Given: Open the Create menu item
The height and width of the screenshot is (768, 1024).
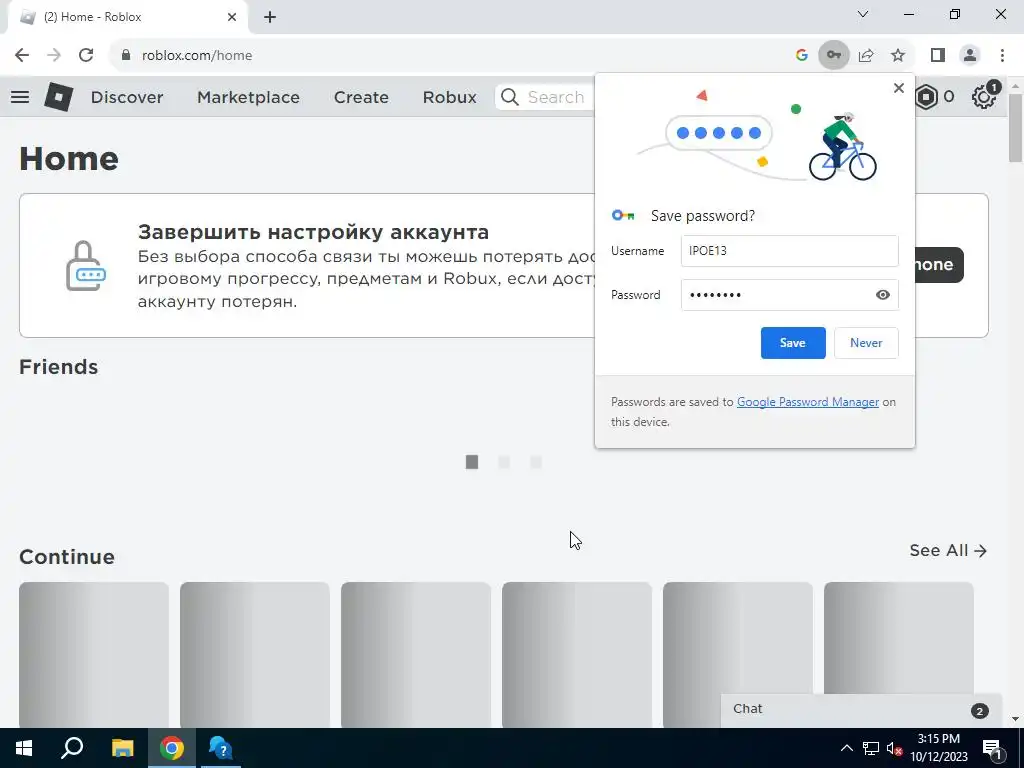Looking at the screenshot, I should click(361, 97).
